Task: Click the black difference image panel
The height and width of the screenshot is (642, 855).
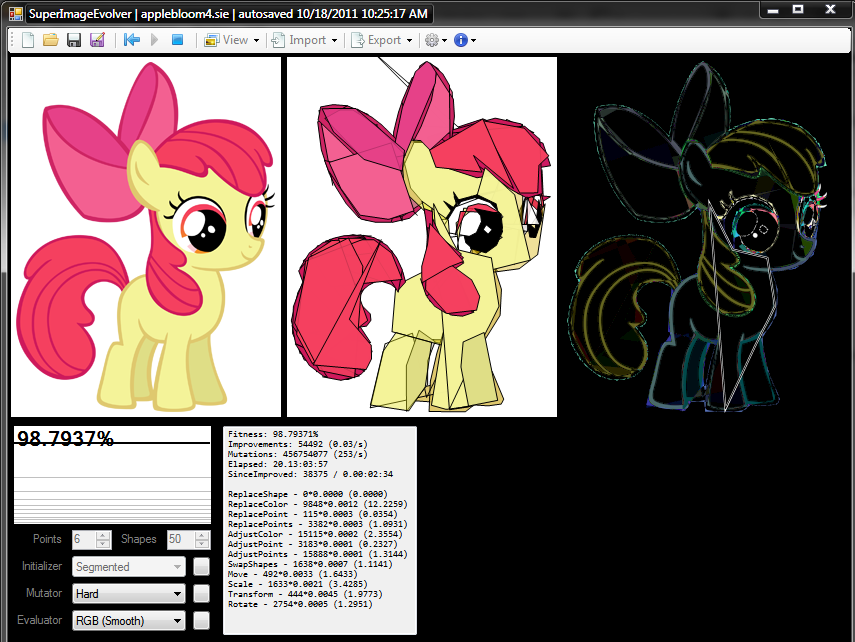Action: (698, 237)
